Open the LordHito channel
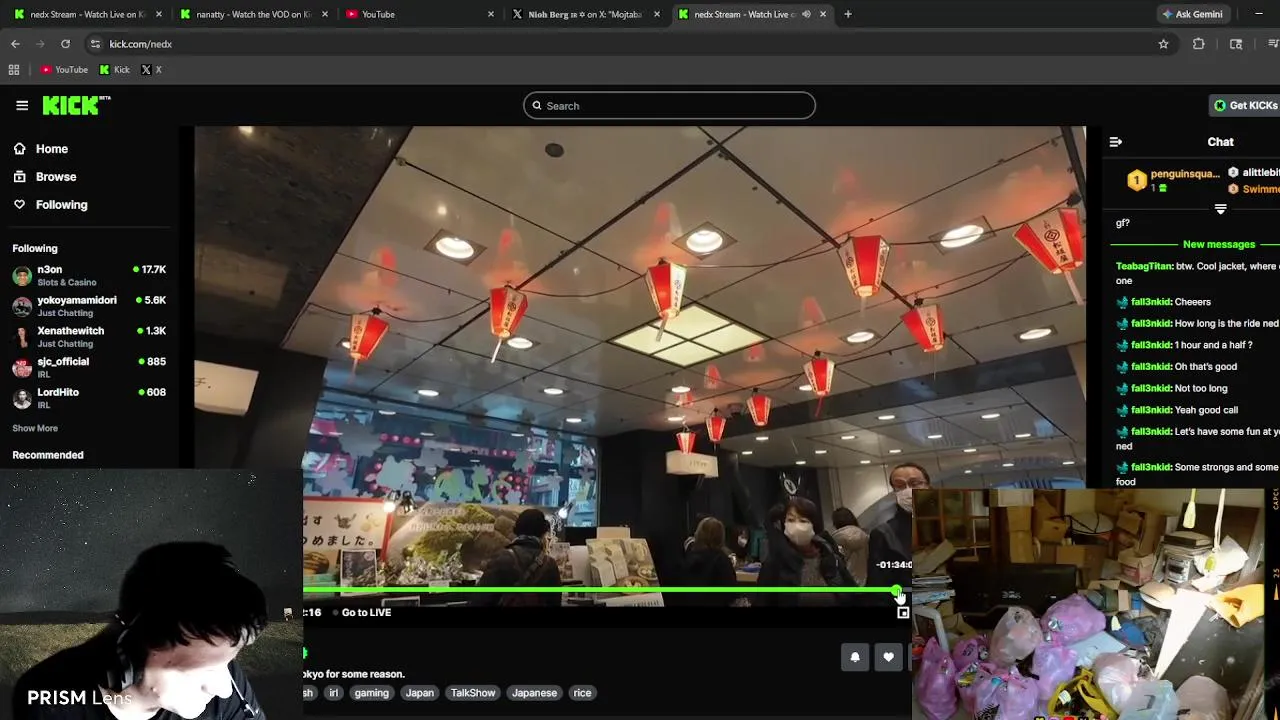Viewport: 1280px width, 720px height. 89,398
